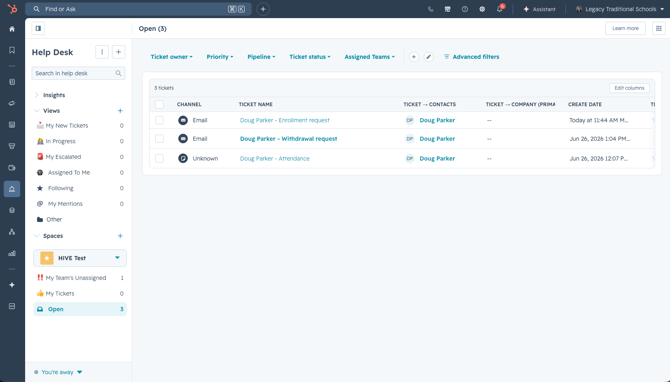Select the My Tickets view
This screenshot has width=670, height=382.
point(80,294)
